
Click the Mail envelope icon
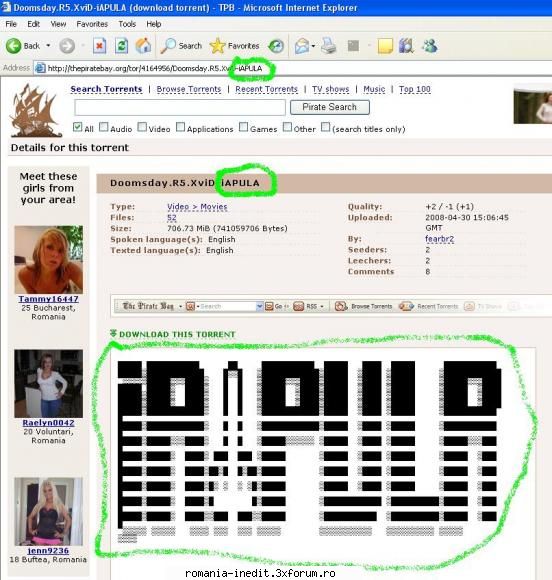tap(302, 46)
